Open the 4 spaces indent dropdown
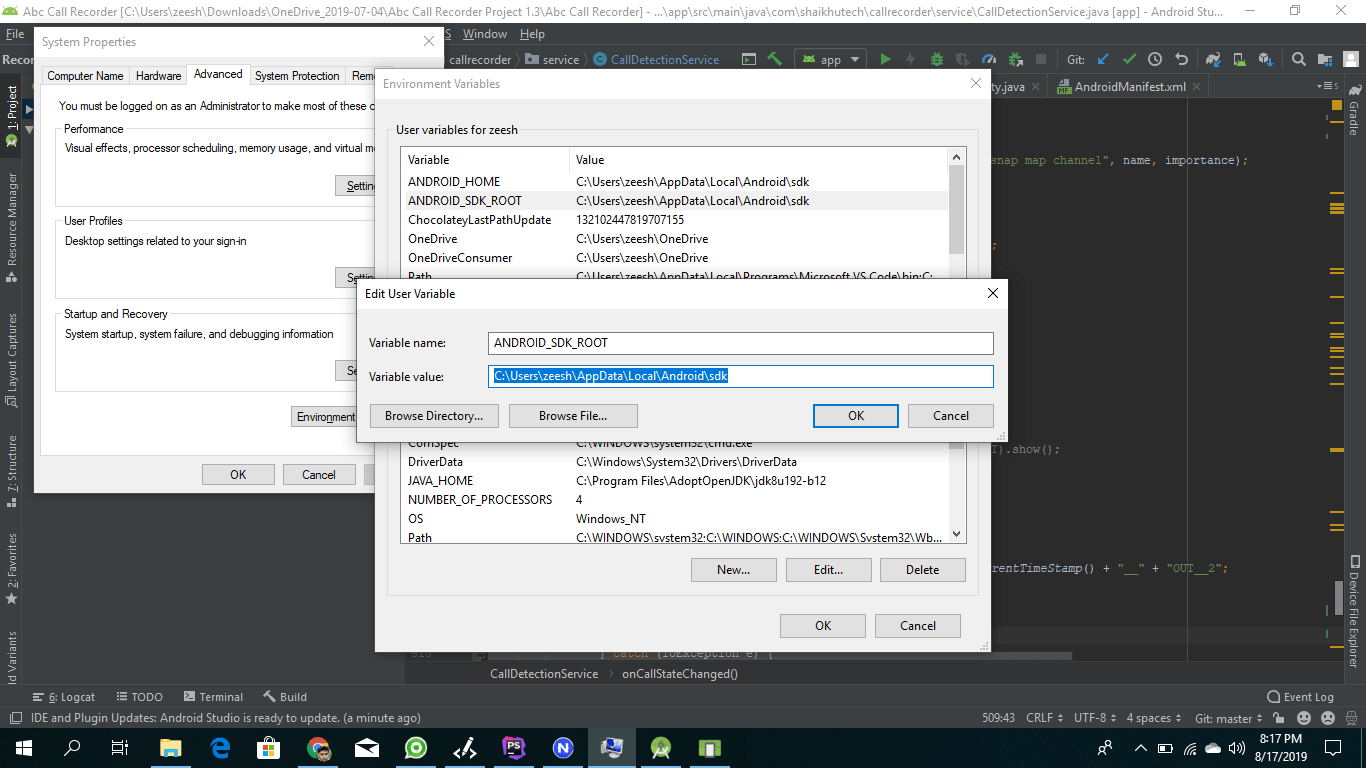 tap(1153, 718)
